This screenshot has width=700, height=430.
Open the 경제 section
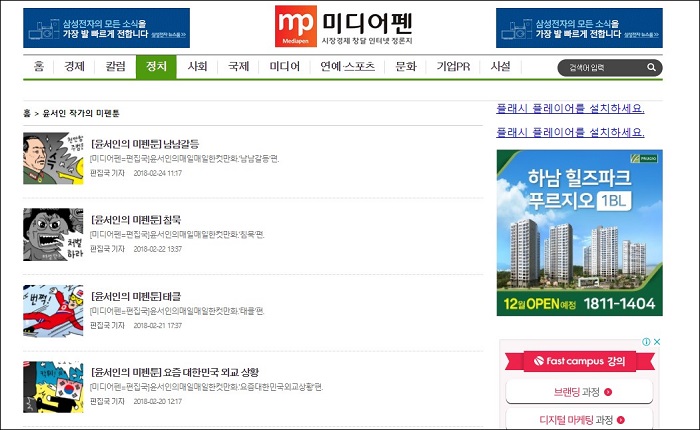[74, 67]
